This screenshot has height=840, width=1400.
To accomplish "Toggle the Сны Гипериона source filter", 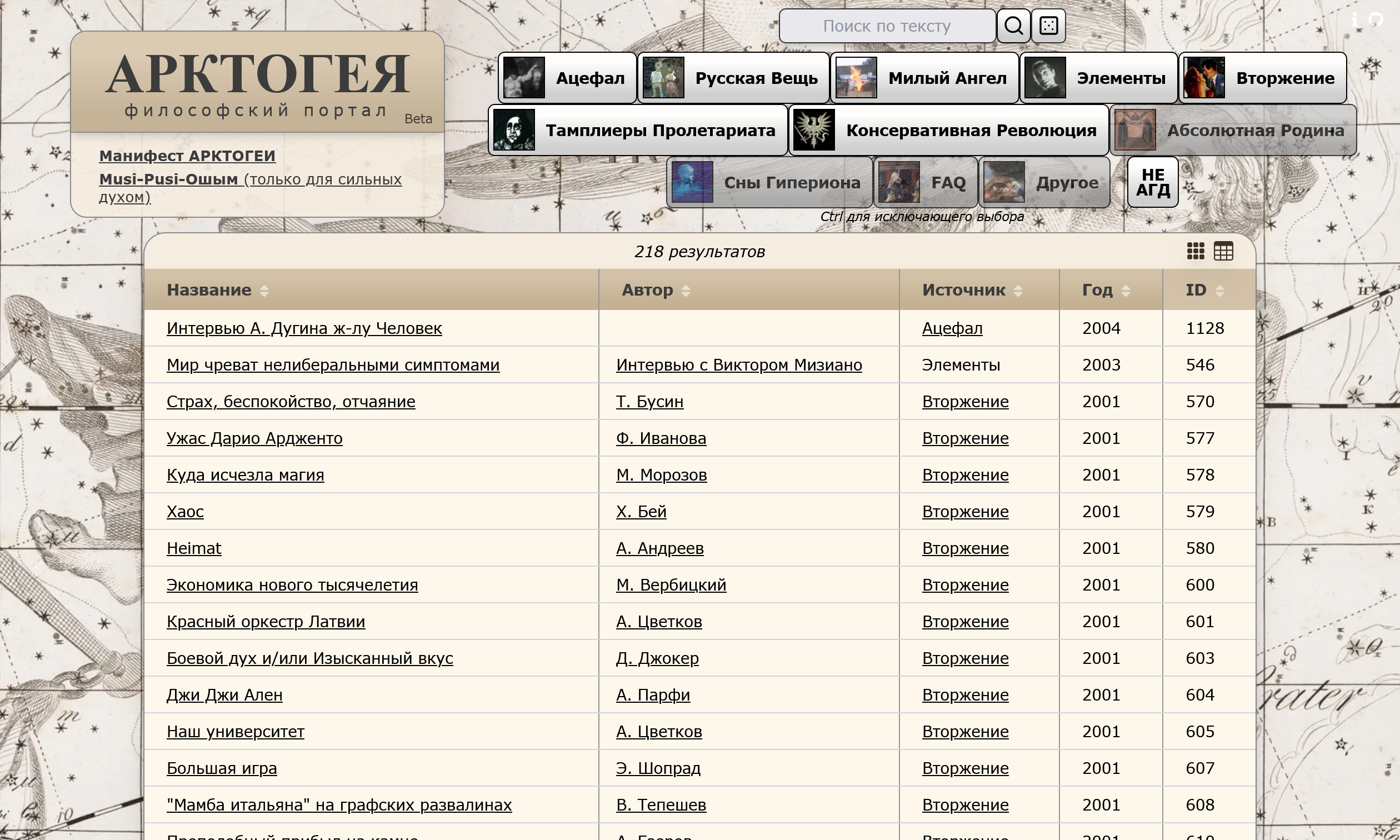I will 769,183.
